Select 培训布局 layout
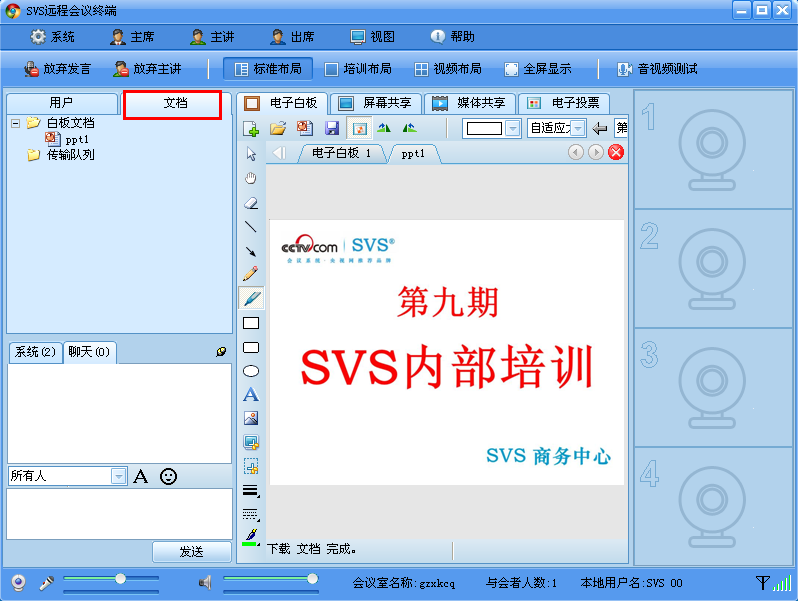This screenshot has height=601, width=798. click(x=358, y=69)
